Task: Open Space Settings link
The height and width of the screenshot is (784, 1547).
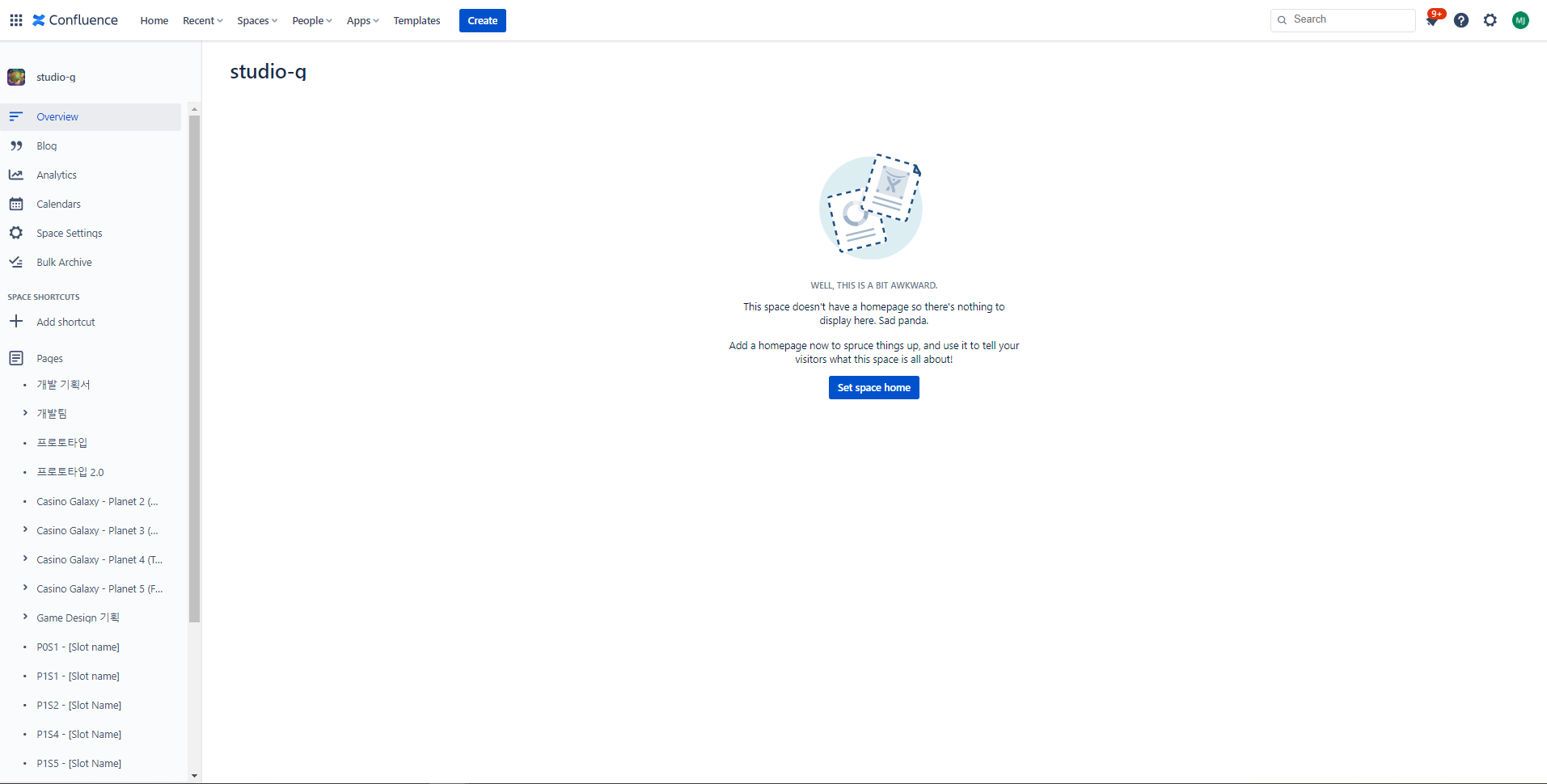Action: [x=70, y=233]
